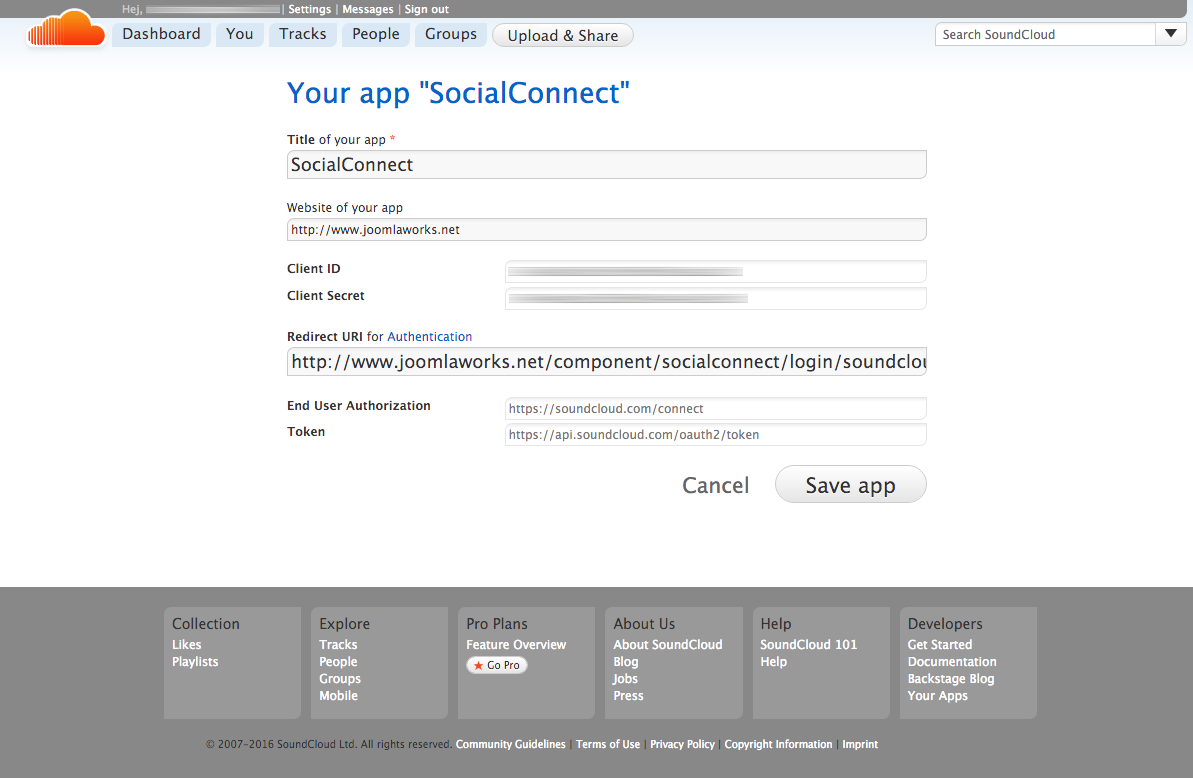
Task: Open the Dashboard tab
Action: (x=161, y=34)
